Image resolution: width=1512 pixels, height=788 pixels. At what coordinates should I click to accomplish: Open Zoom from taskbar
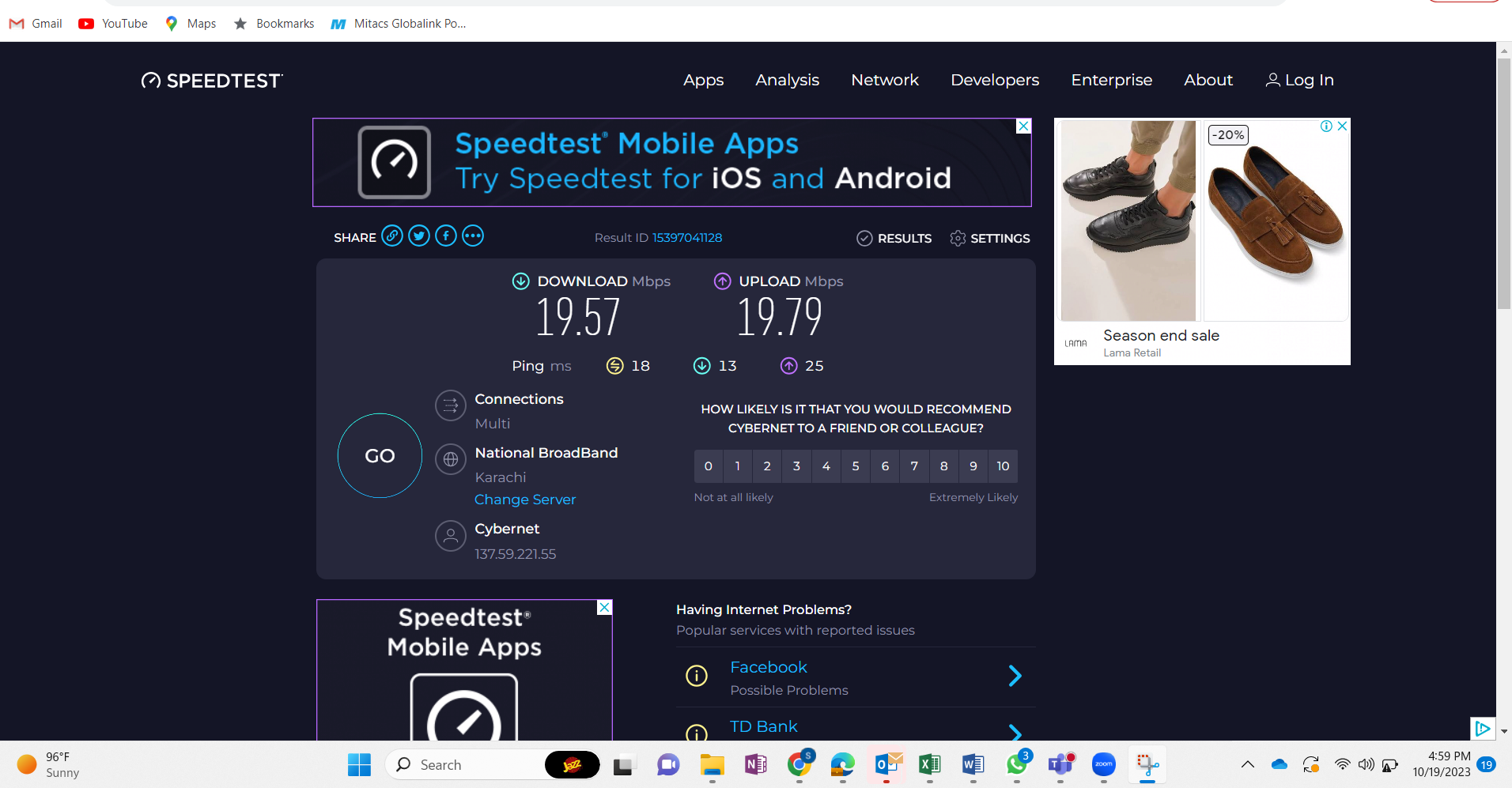tap(1104, 764)
